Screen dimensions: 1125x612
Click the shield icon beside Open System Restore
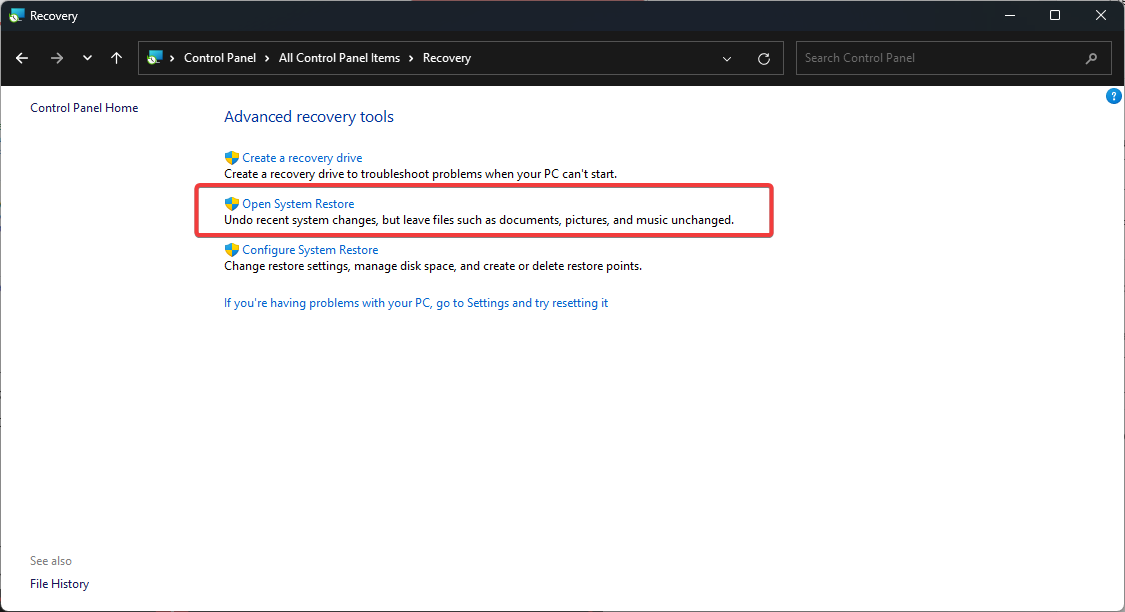232,204
